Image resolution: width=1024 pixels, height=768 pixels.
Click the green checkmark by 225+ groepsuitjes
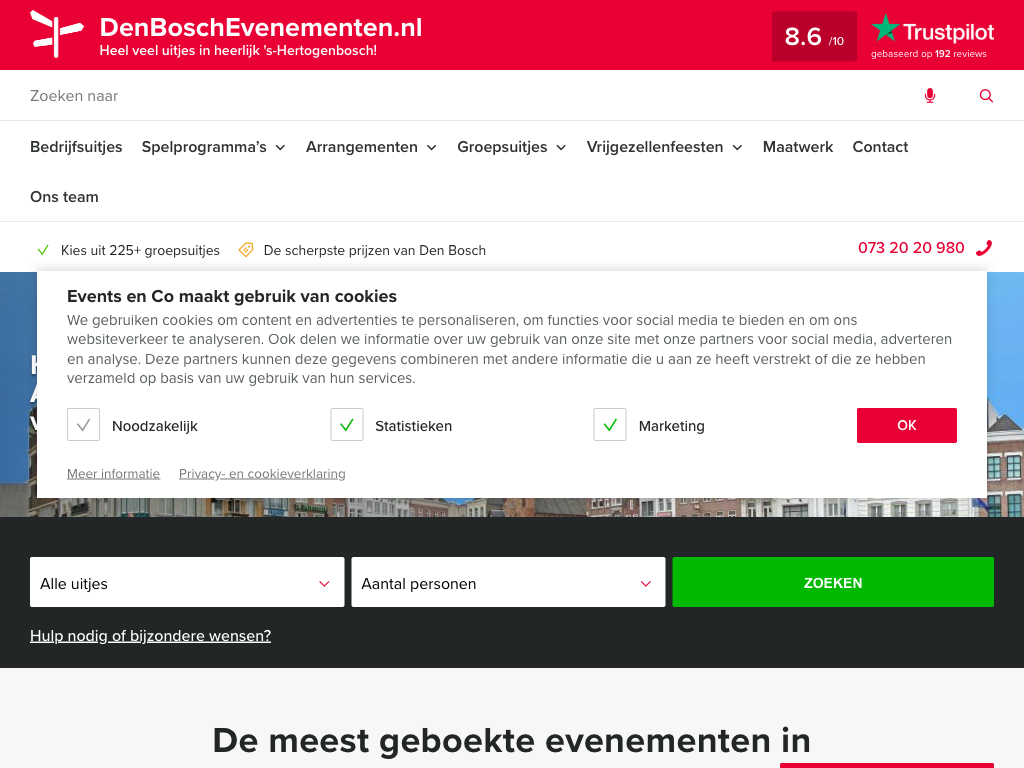43,250
